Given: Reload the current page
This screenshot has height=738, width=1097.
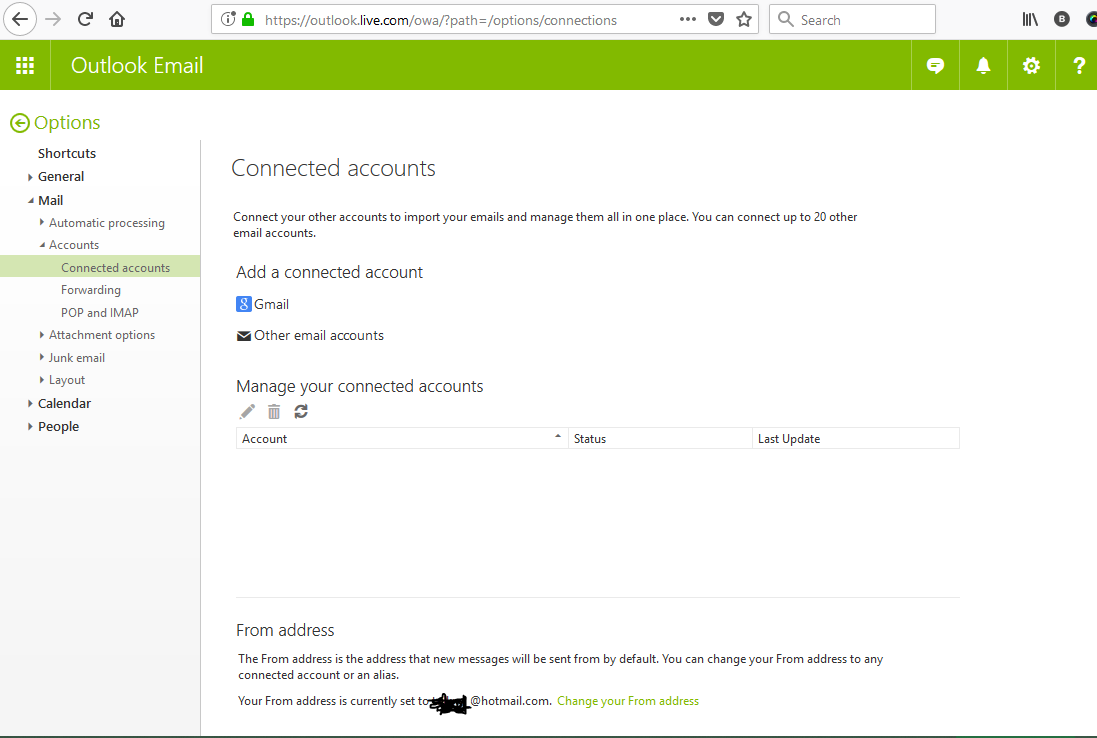Looking at the screenshot, I should point(85,19).
